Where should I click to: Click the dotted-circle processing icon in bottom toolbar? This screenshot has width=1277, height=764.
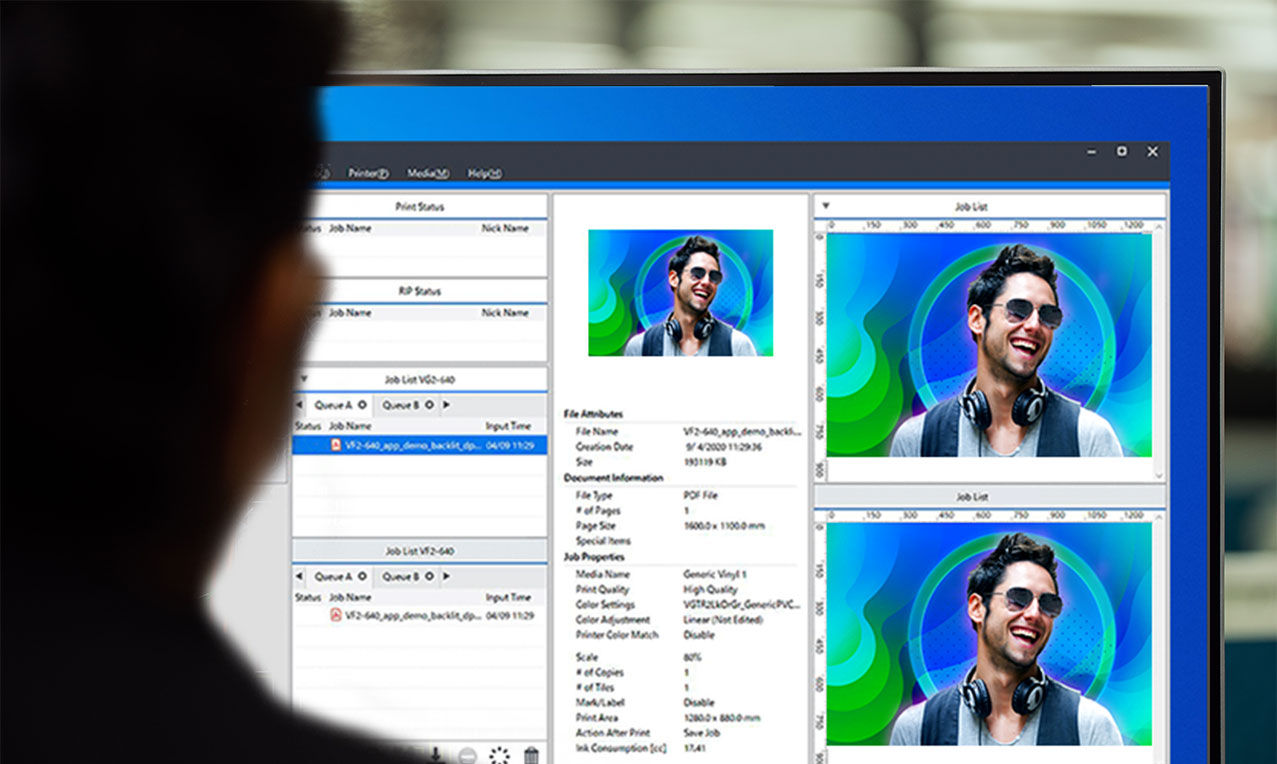499,756
